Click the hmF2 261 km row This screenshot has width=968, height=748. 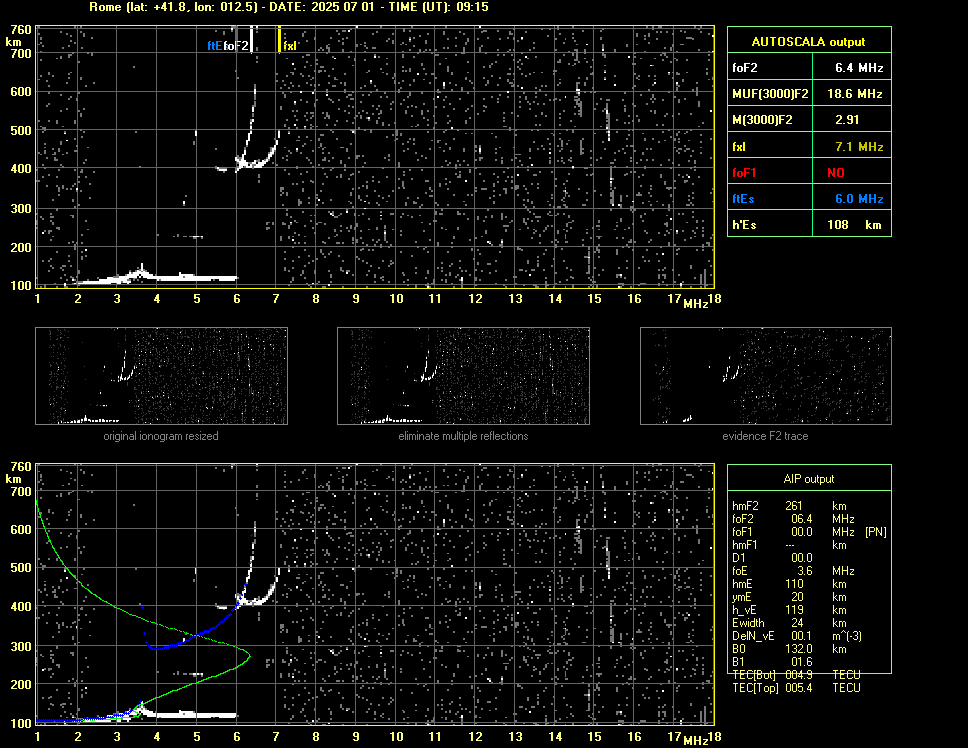(789, 506)
